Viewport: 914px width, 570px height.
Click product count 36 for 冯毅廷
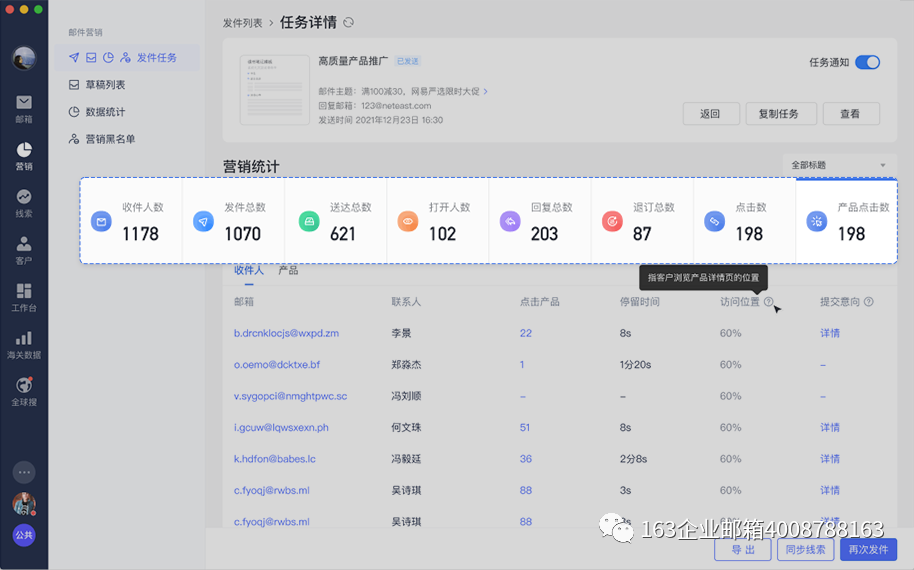coord(526,459)
